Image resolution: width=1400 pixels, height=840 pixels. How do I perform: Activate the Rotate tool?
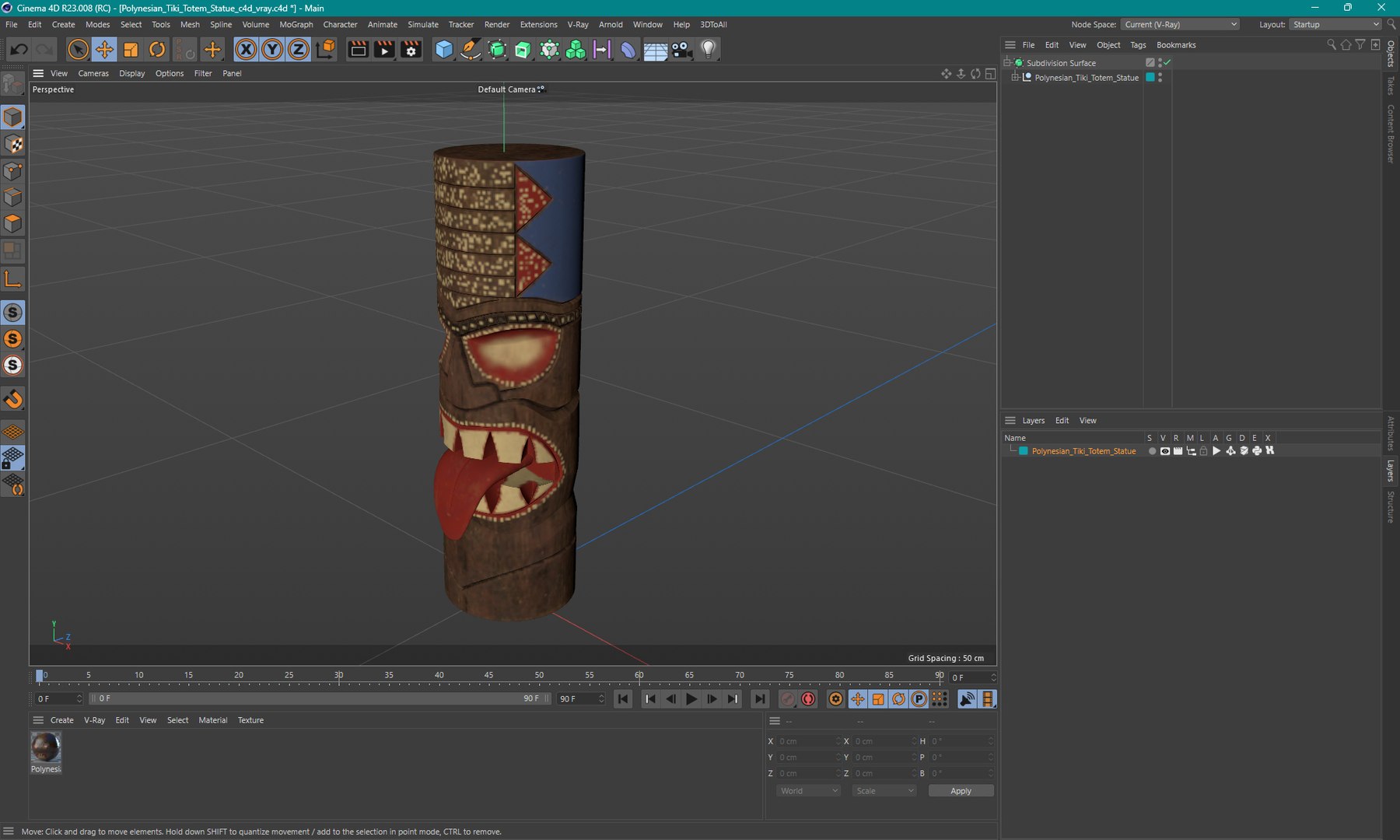(157, 50)
